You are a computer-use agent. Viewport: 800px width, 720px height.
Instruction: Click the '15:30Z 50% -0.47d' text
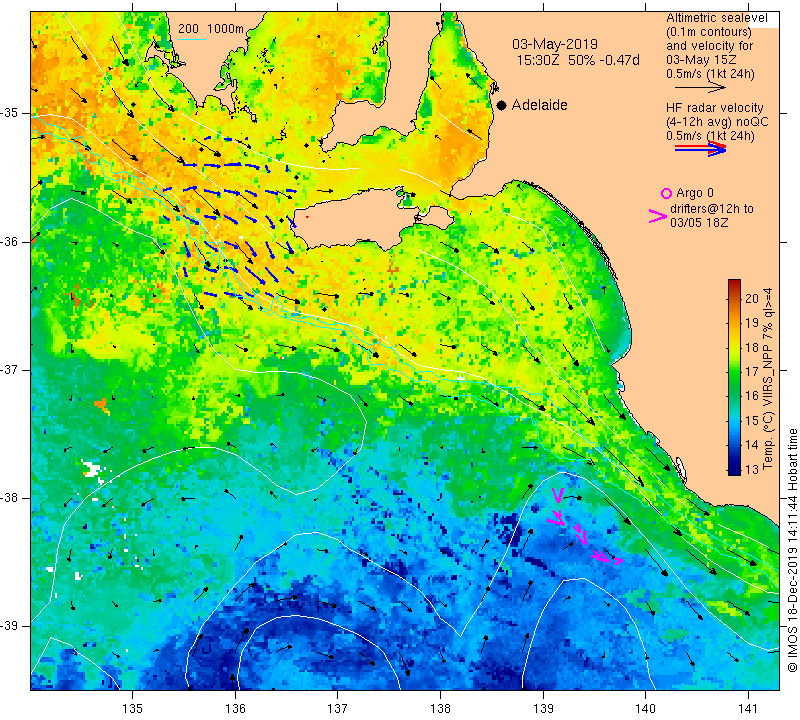click(578, 60)
